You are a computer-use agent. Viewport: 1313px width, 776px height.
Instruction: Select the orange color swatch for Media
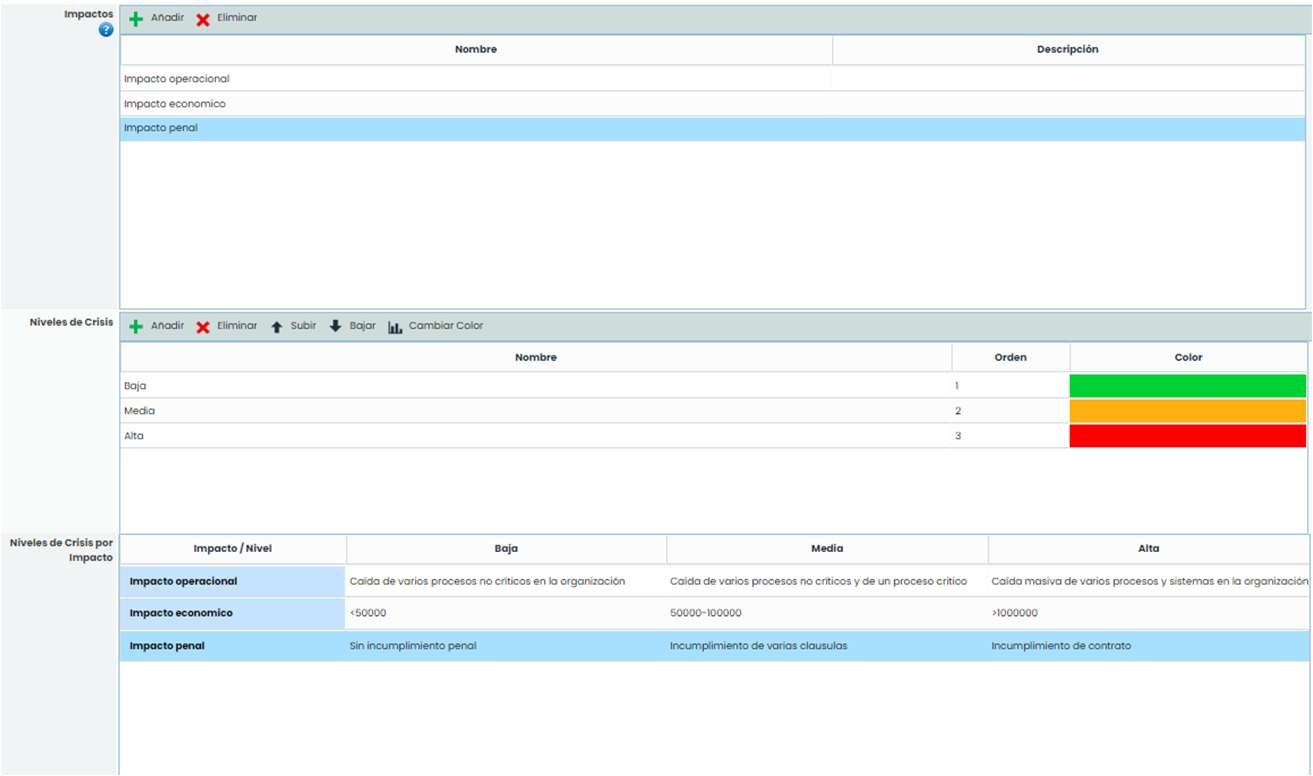[x=1187, y=411]
